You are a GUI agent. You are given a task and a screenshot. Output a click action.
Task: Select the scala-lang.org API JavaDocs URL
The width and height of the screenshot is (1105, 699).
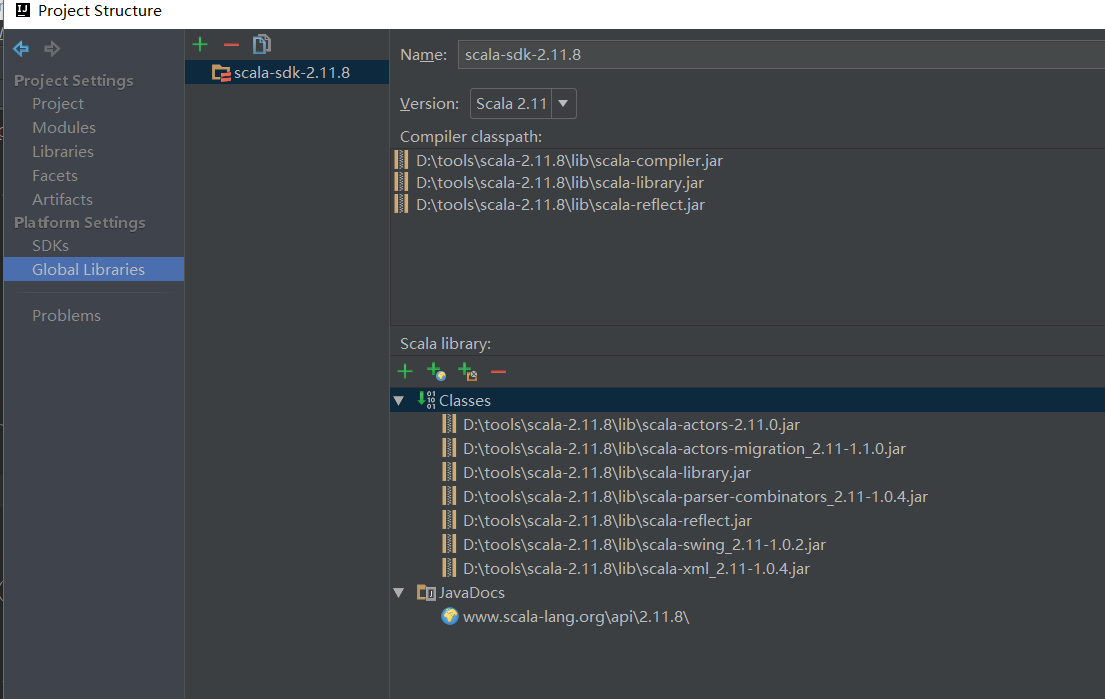pos(576,617)
